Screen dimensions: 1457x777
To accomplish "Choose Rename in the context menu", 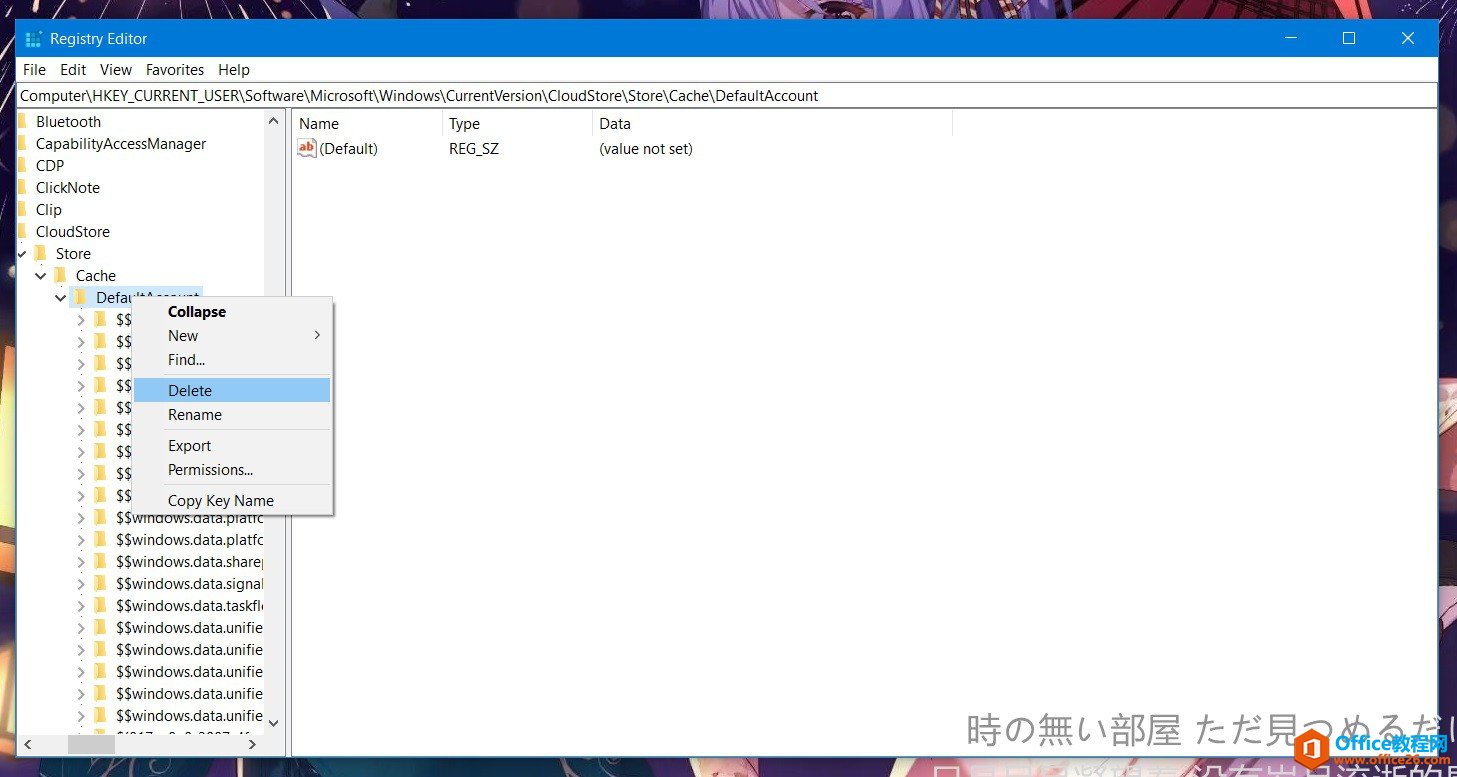I will (x=232, y=414).
